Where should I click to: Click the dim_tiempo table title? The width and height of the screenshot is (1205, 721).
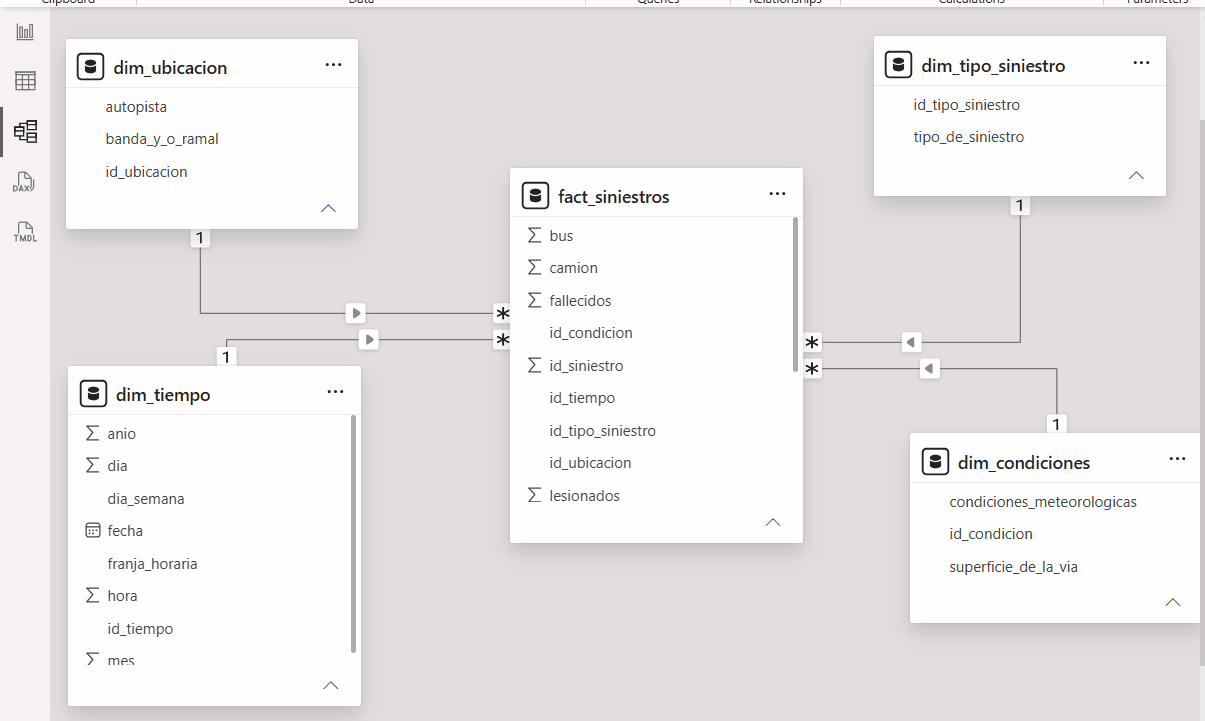(163, 395)
